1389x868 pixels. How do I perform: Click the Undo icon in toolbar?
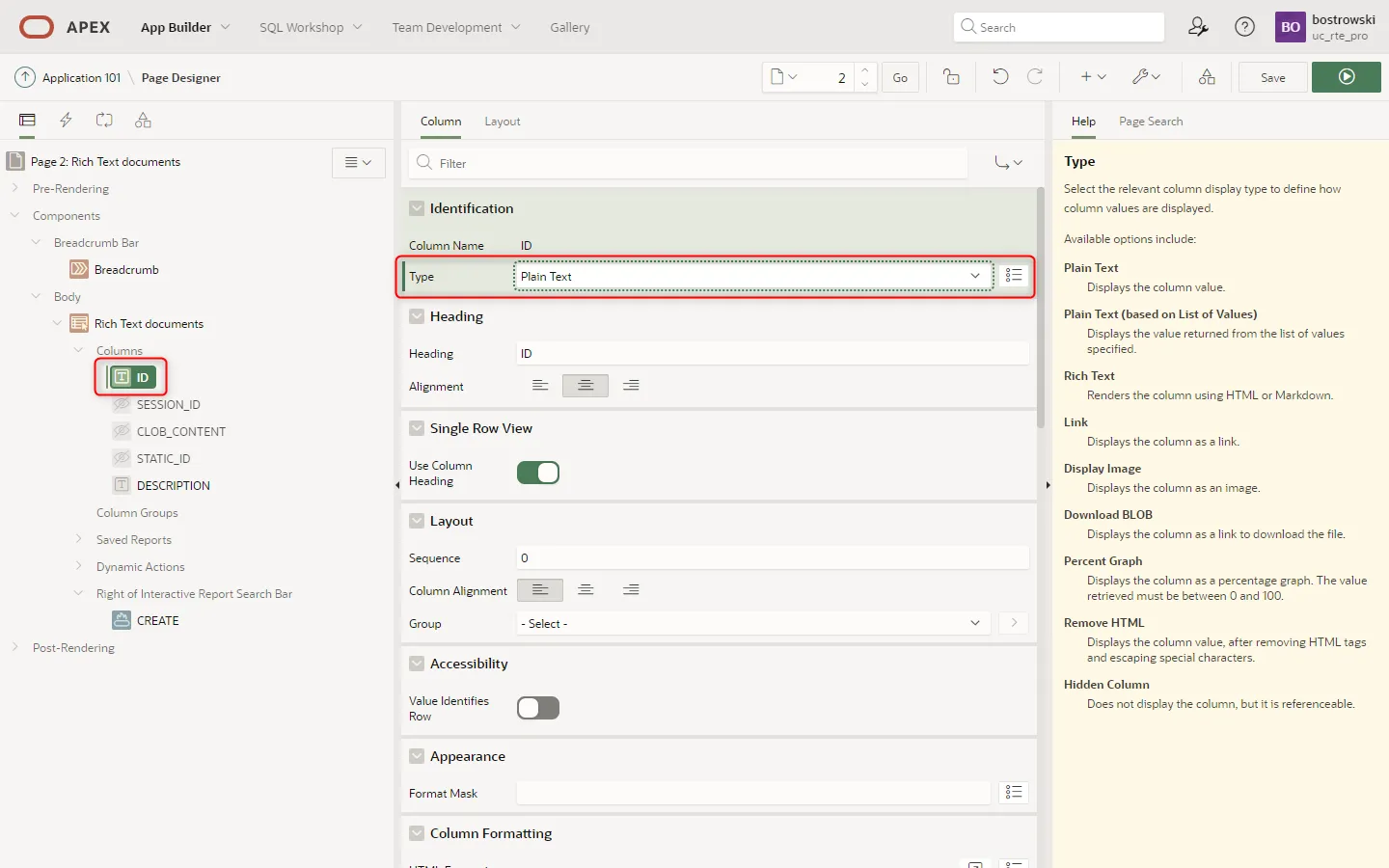point(1000,77)
